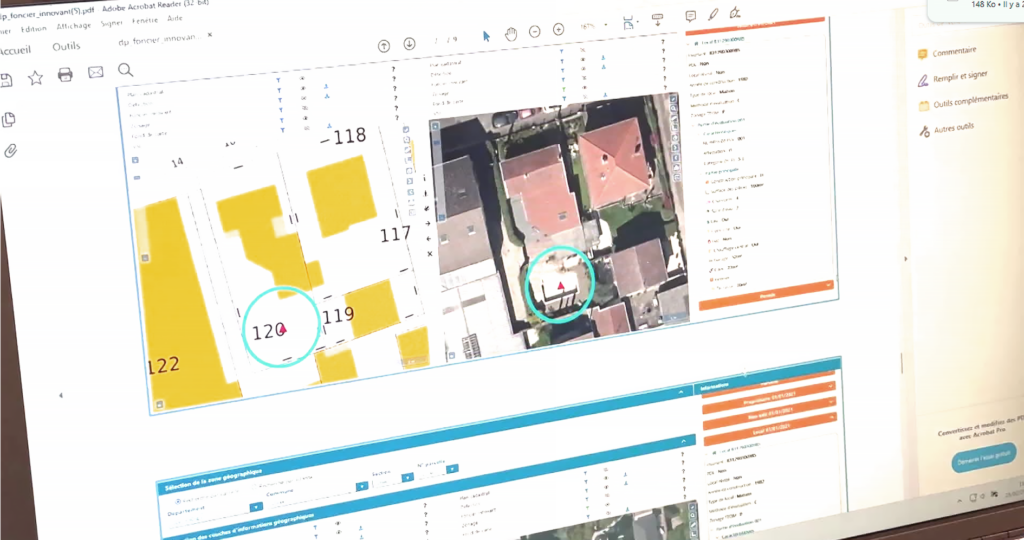Print the document using the printer icon
The width and height of the screenshot is (1024, 540).
click(x=65, y=74)
